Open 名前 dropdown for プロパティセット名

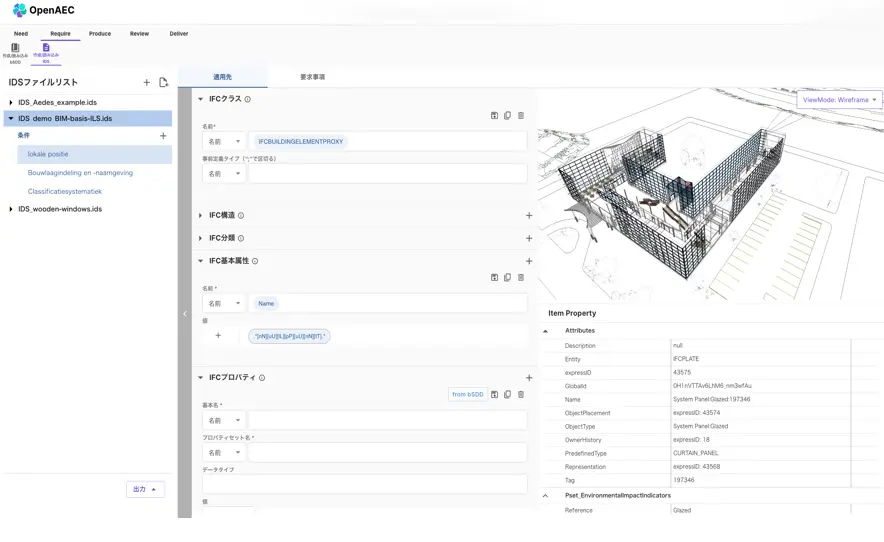pos(224,452)
